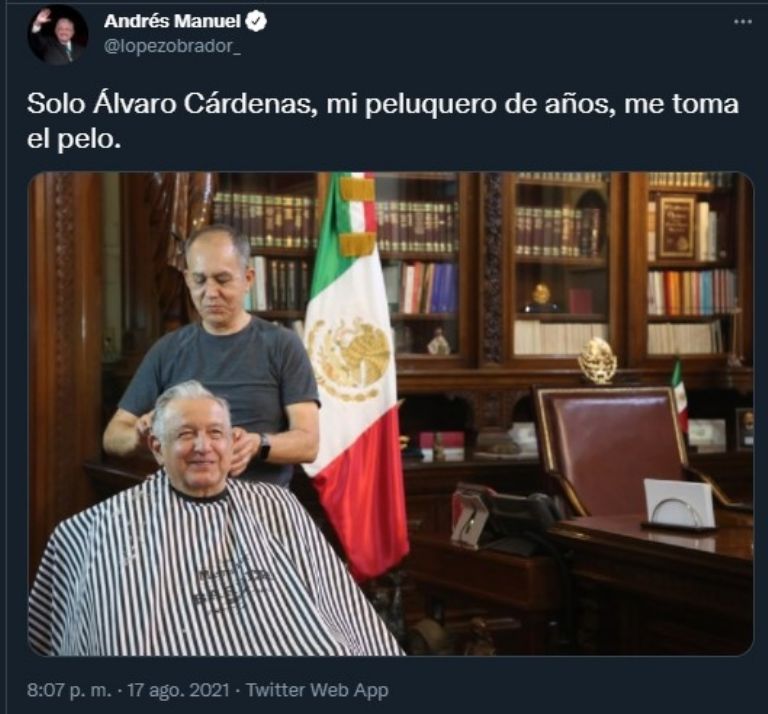
Task: Open the tweet's attached photo
Action: [390, 414]
